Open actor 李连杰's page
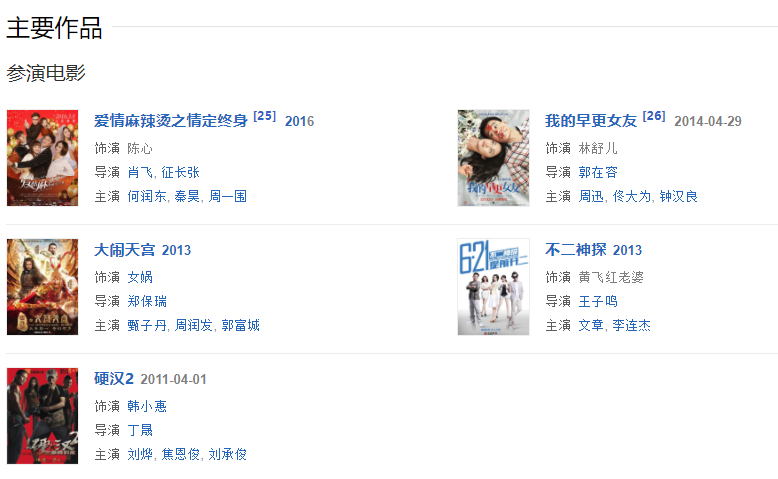This screenshot has height=479, width=778. tap(631, 326)
